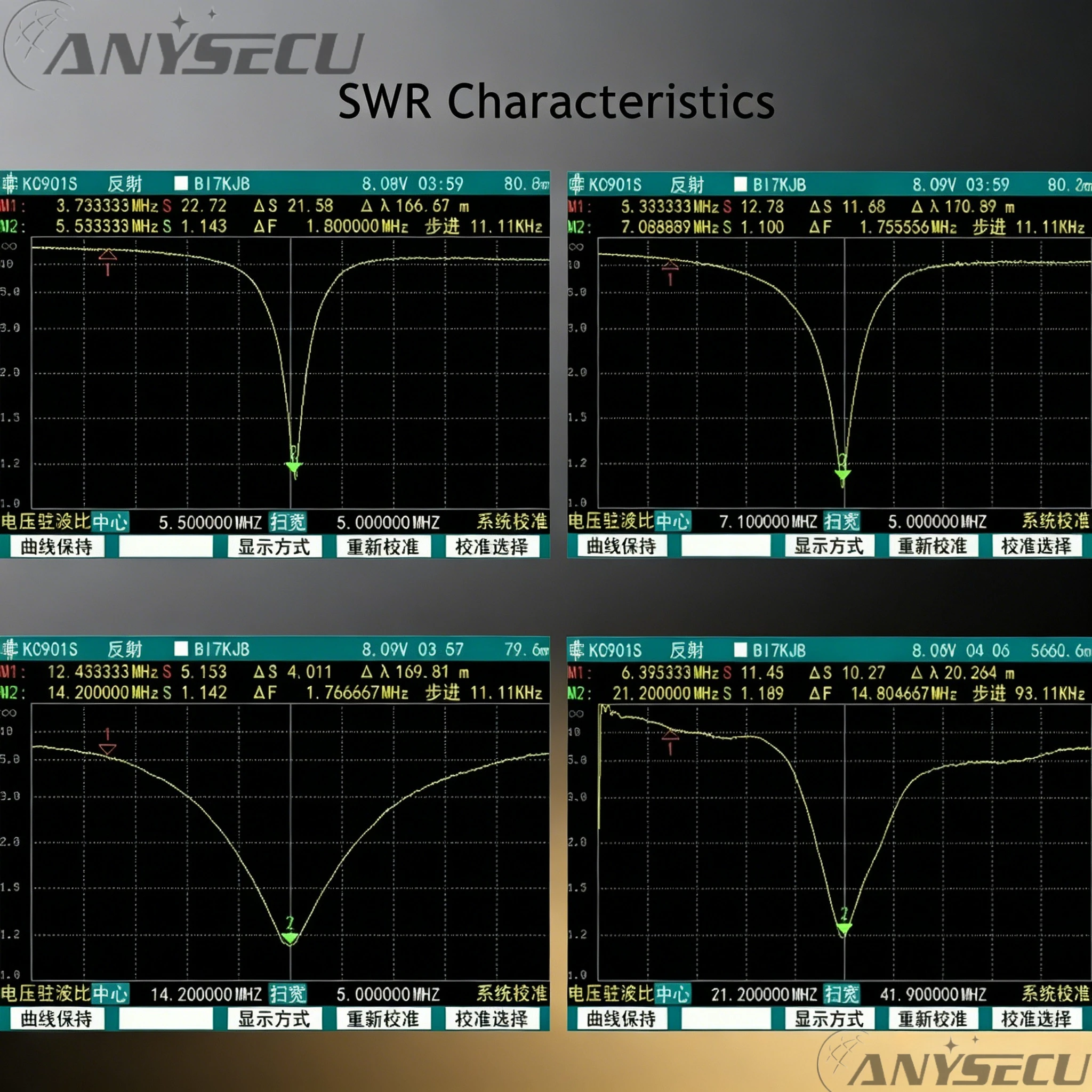Open 校准选择 in the 14.2 MHz panel
The height and width of the screenshot is (1092, 1092).
pyautogui.click(x=492, y=1018)
